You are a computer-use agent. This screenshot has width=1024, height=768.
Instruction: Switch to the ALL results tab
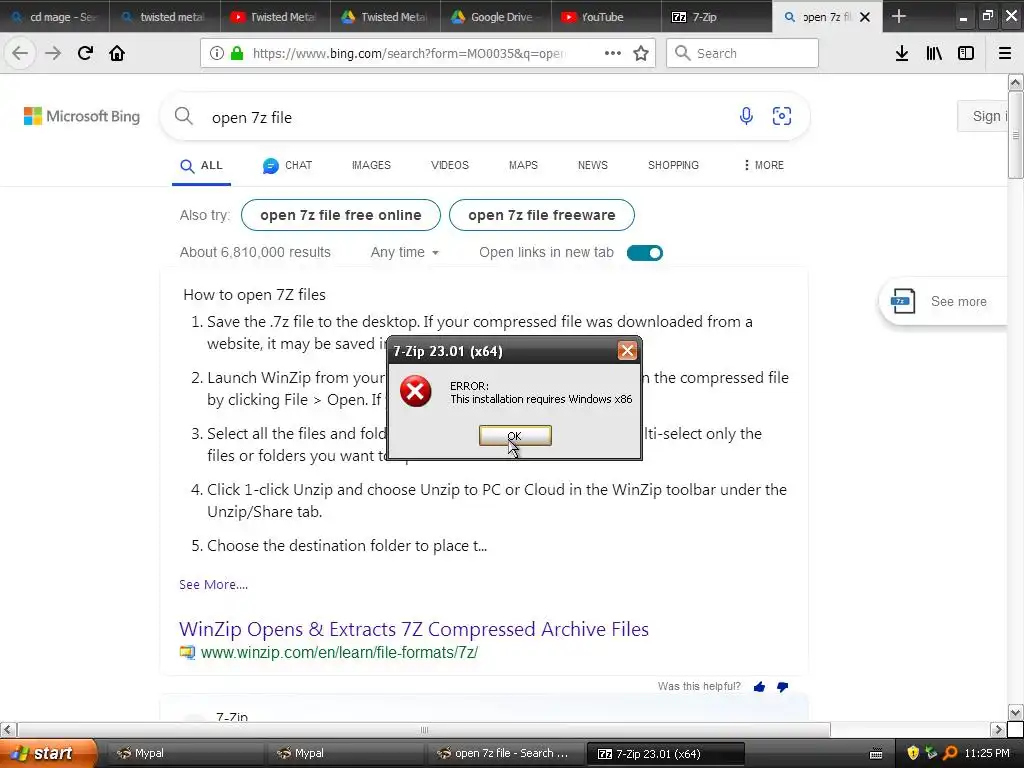tap(201, 165)
